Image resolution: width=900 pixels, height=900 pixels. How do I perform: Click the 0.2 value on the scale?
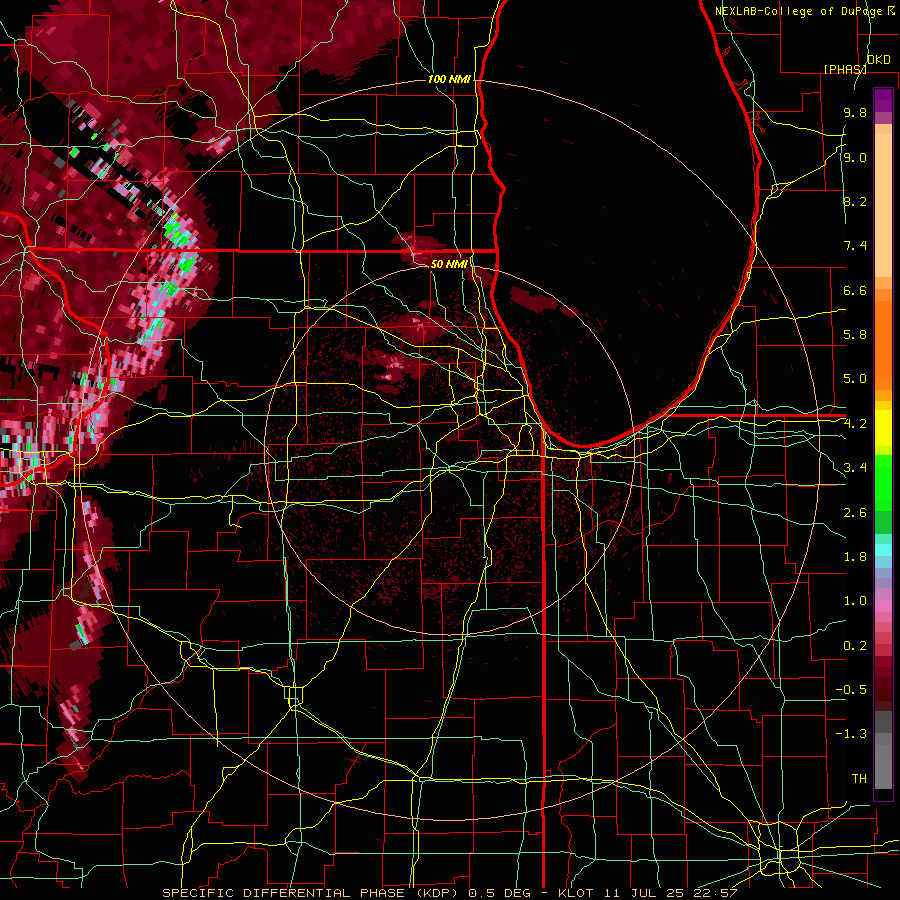point(855,646)
